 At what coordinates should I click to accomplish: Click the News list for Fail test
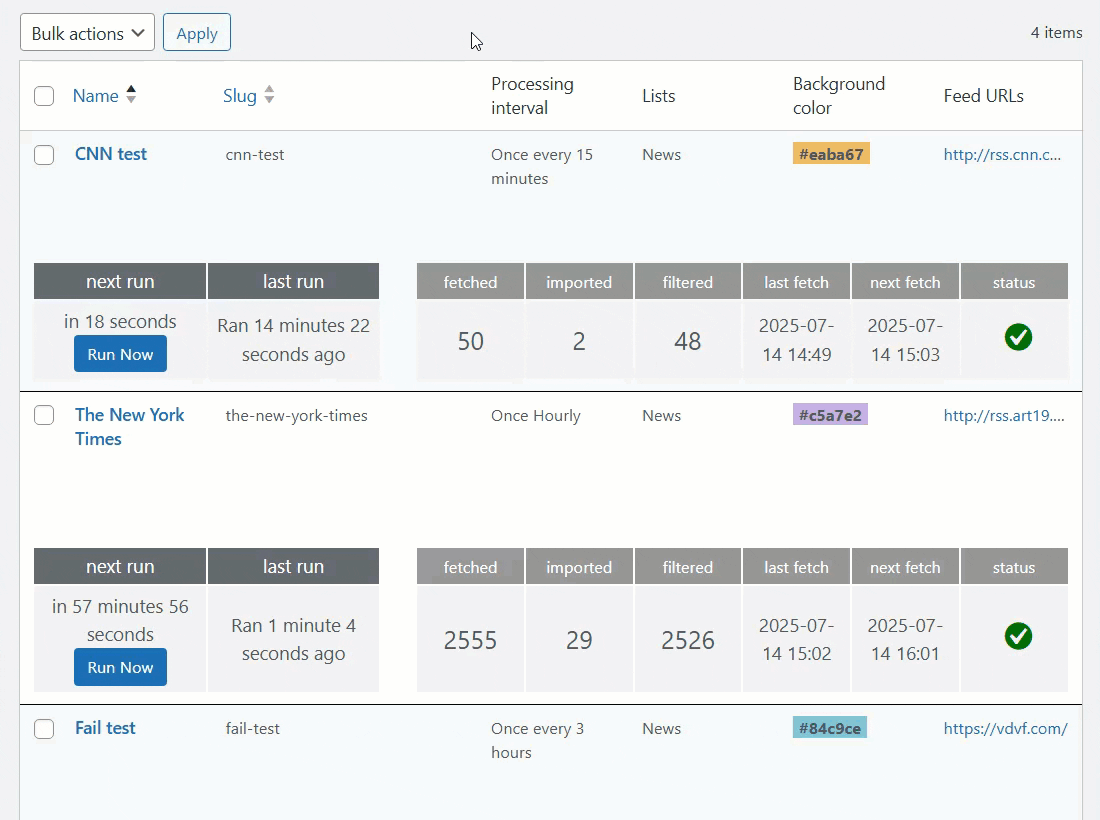[x=661, y=728]
